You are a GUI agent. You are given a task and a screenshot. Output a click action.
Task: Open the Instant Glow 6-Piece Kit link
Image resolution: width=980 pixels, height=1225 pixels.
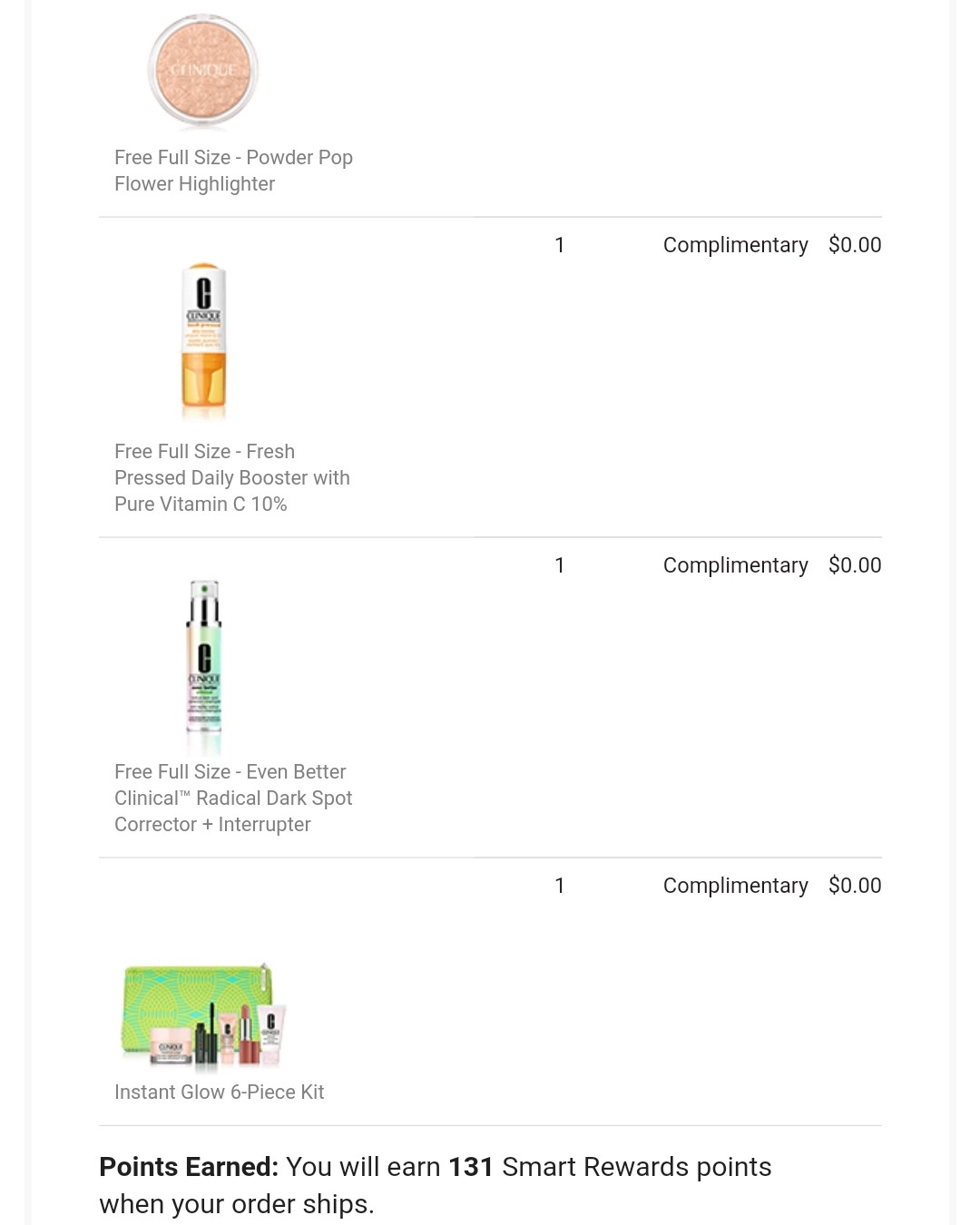tap(219, 1092)
